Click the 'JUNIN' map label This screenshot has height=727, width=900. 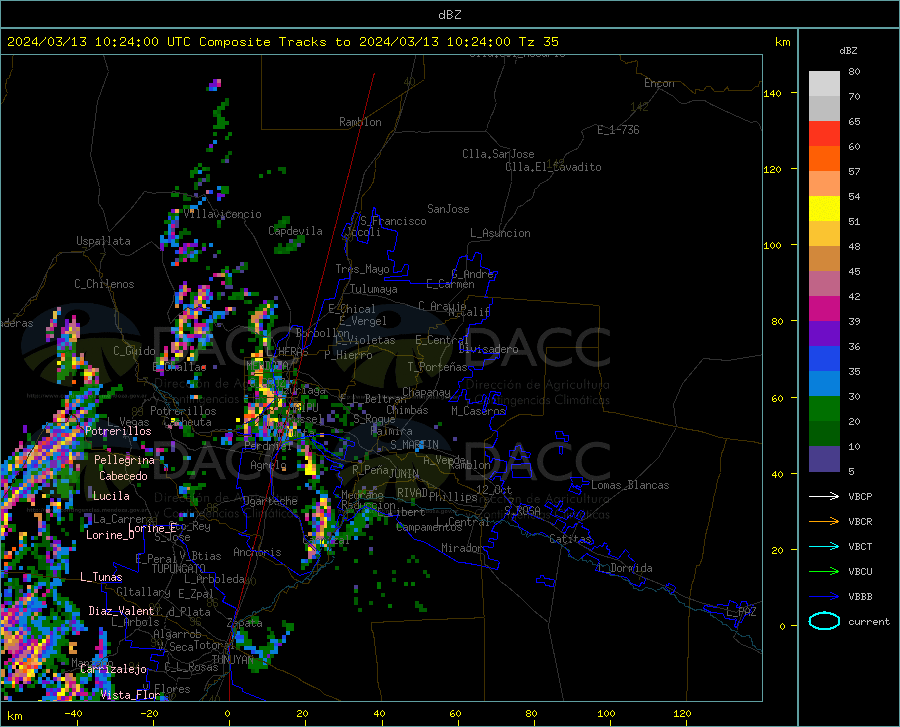tap(404, 473)
